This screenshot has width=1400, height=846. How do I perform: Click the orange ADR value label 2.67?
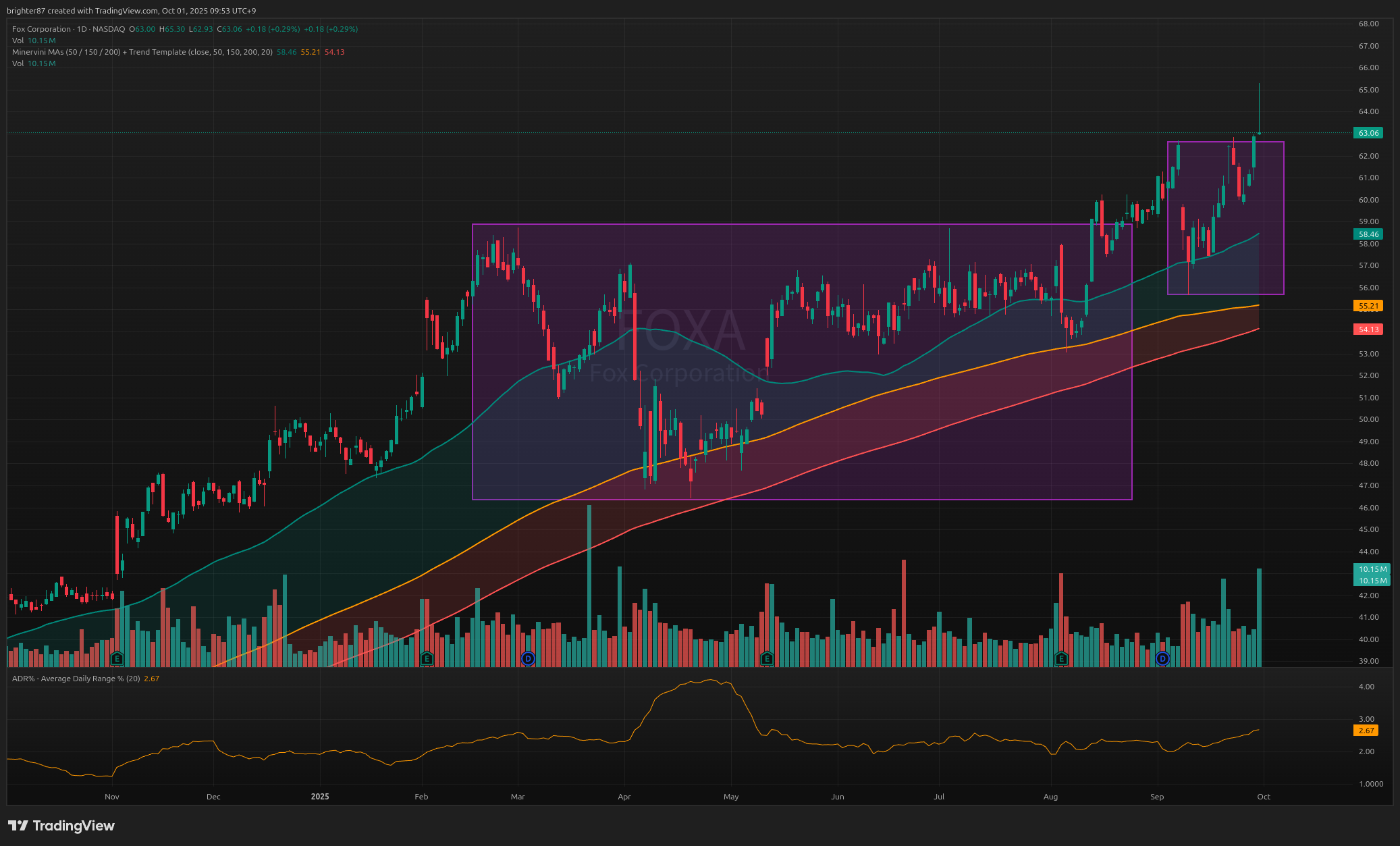(1366, 731)
